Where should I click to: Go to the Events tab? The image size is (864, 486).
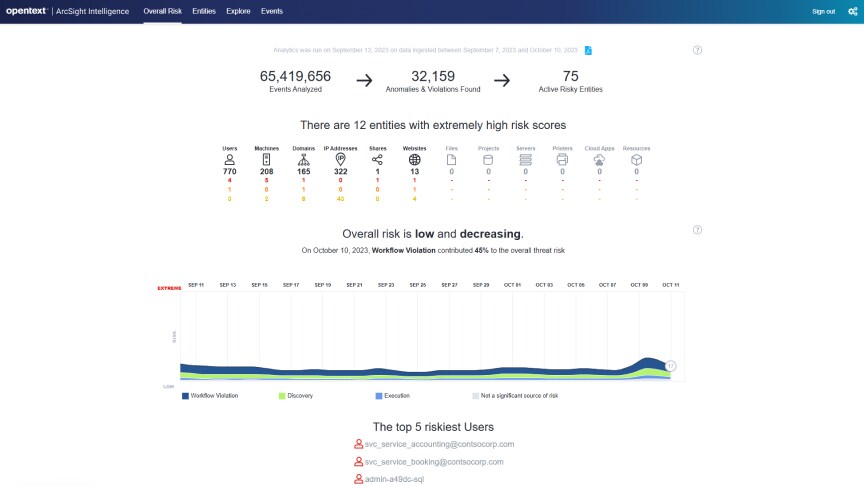(x=272, y=11)
